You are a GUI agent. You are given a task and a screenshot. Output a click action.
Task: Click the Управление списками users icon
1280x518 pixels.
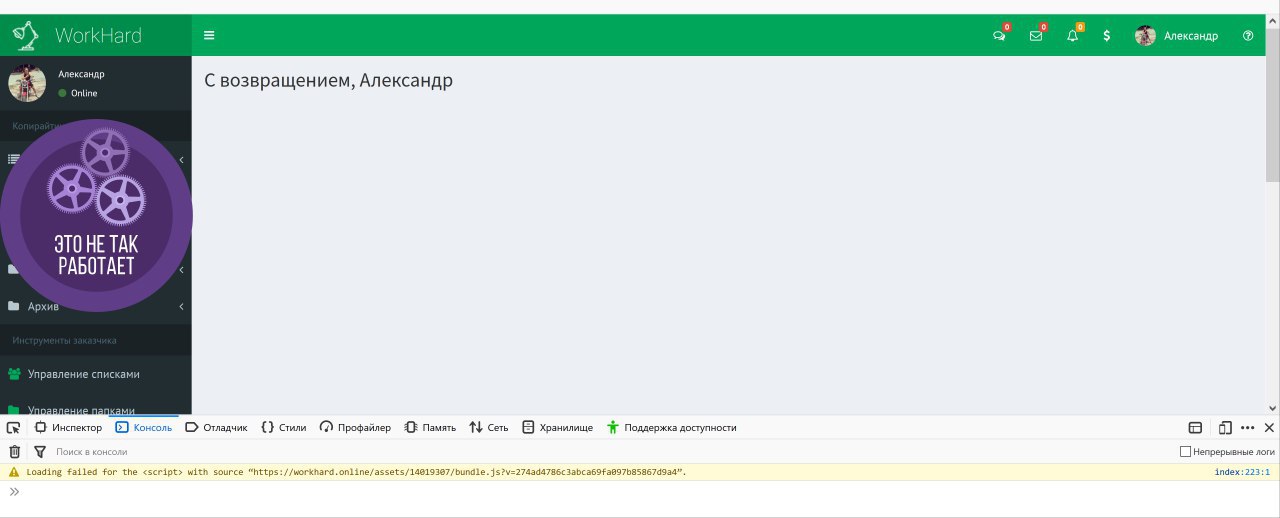click(x=14, y=374)
